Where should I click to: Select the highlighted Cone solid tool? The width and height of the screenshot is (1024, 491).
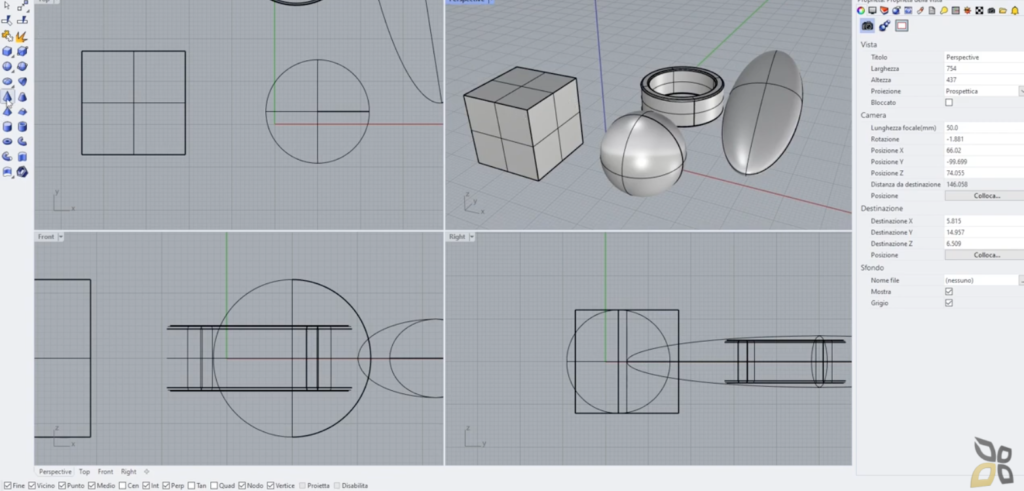tap(7, 97)
